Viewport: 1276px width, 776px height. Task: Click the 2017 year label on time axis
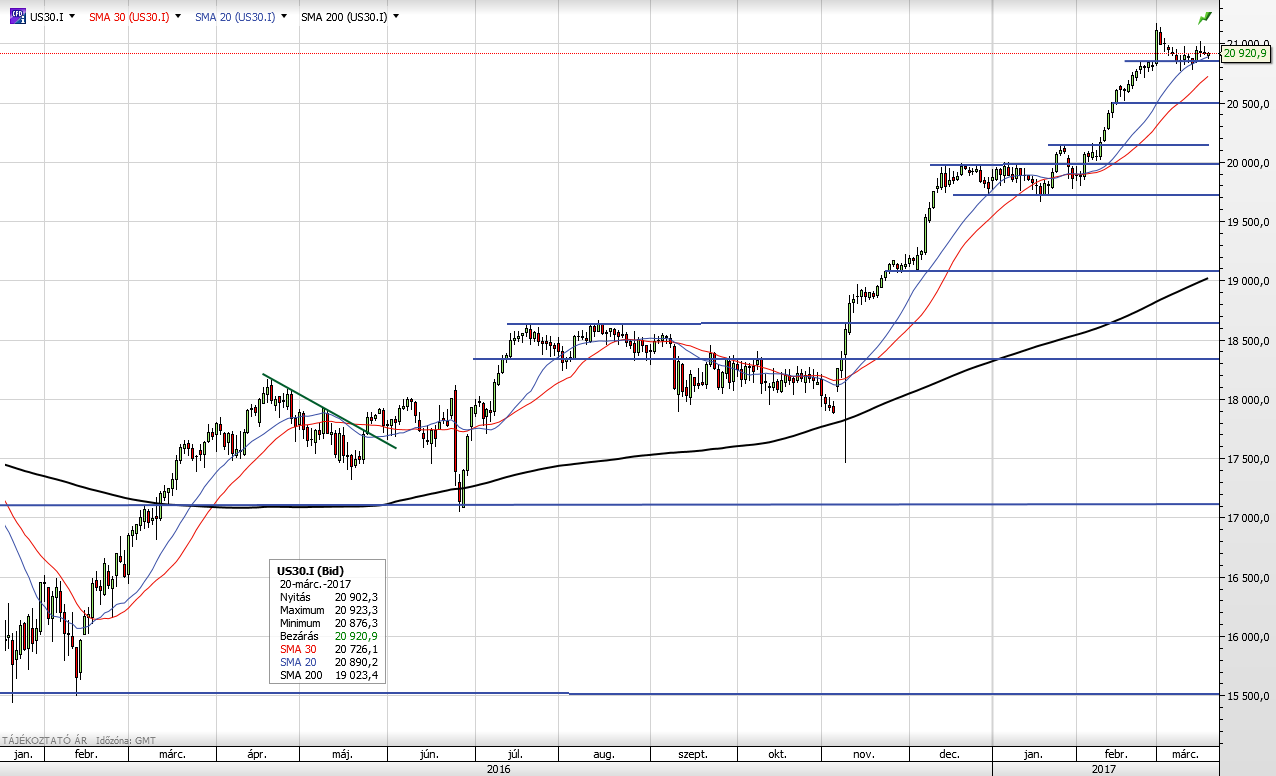[x=1104, y=769]
